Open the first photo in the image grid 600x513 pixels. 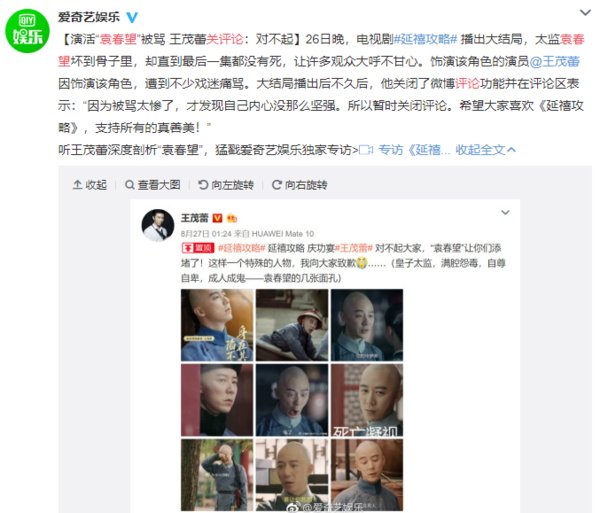tap(217, 325)
